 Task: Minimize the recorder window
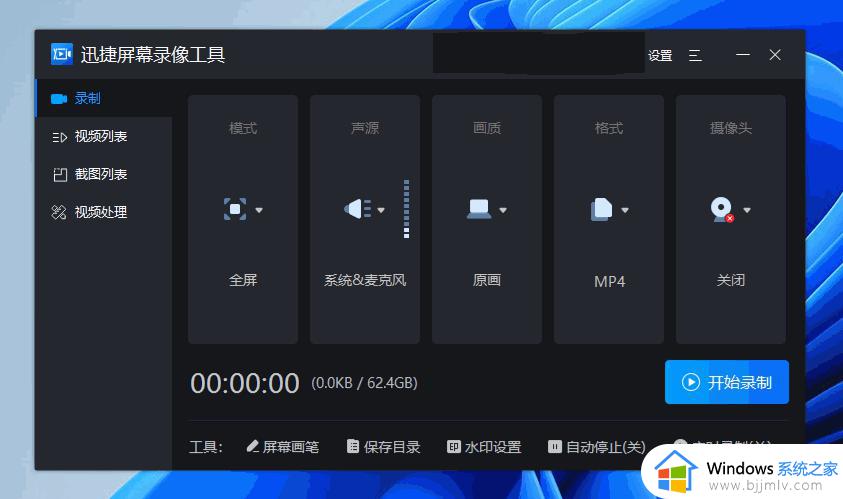pos(743,55)
